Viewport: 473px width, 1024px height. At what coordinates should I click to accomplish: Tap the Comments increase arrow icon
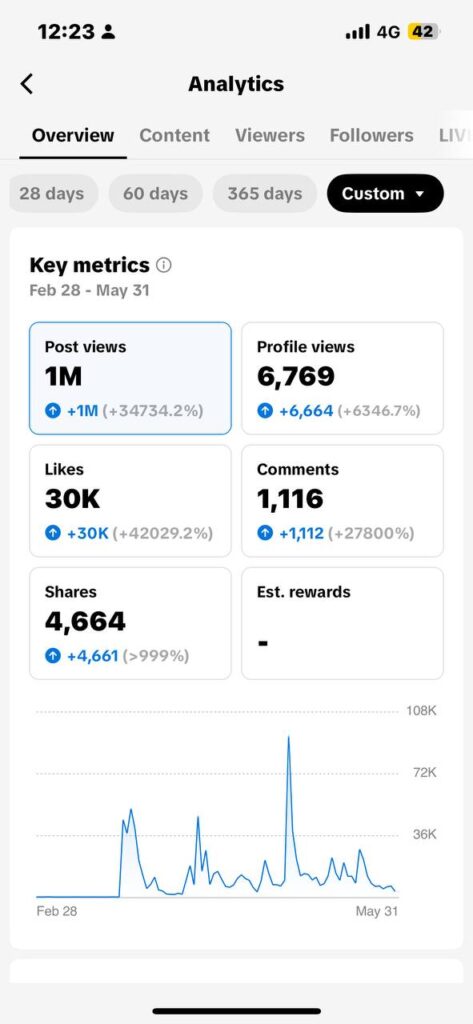[x=265, y=533]
